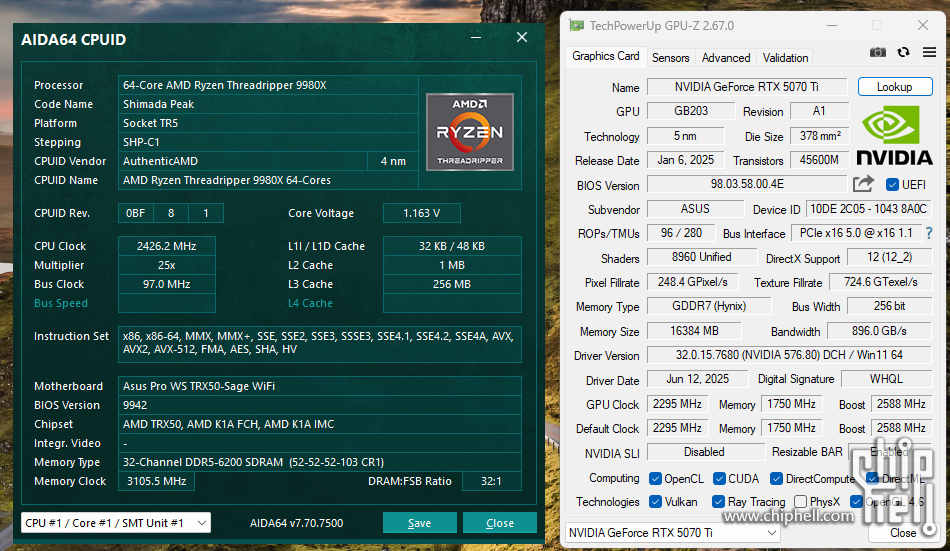This screenshot has width=950, height=551.
Task: Open the GPU-Z hamburger menu
Action: click(x=929, y=52)
